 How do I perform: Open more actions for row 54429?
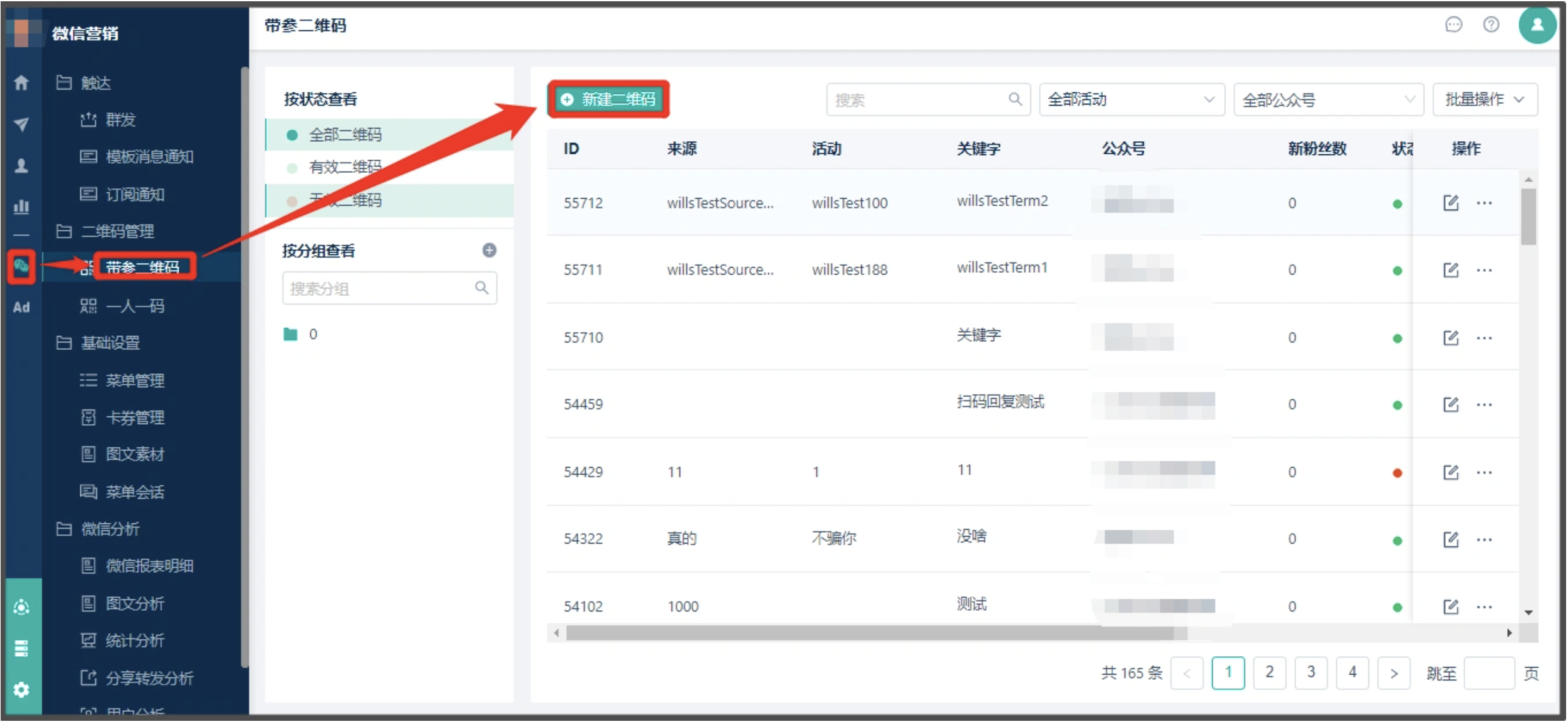pos(1484,472)
